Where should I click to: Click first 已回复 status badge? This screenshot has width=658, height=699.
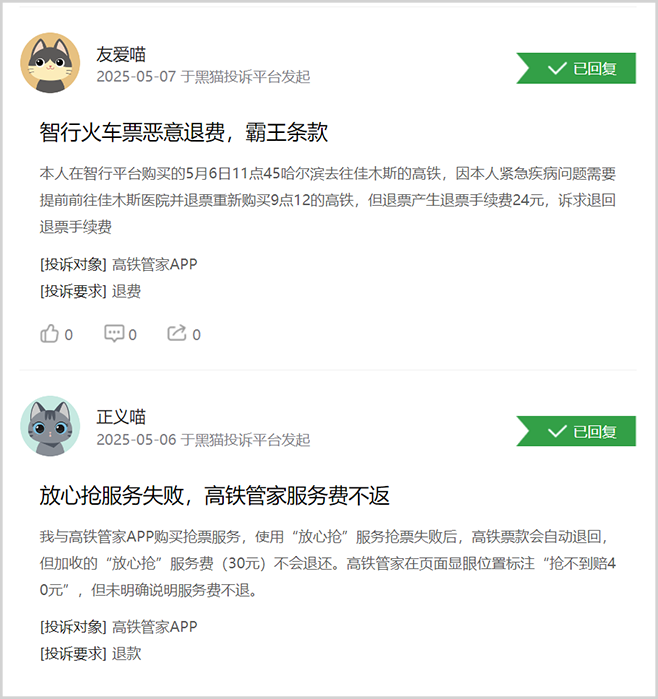(x=576, y=68)
